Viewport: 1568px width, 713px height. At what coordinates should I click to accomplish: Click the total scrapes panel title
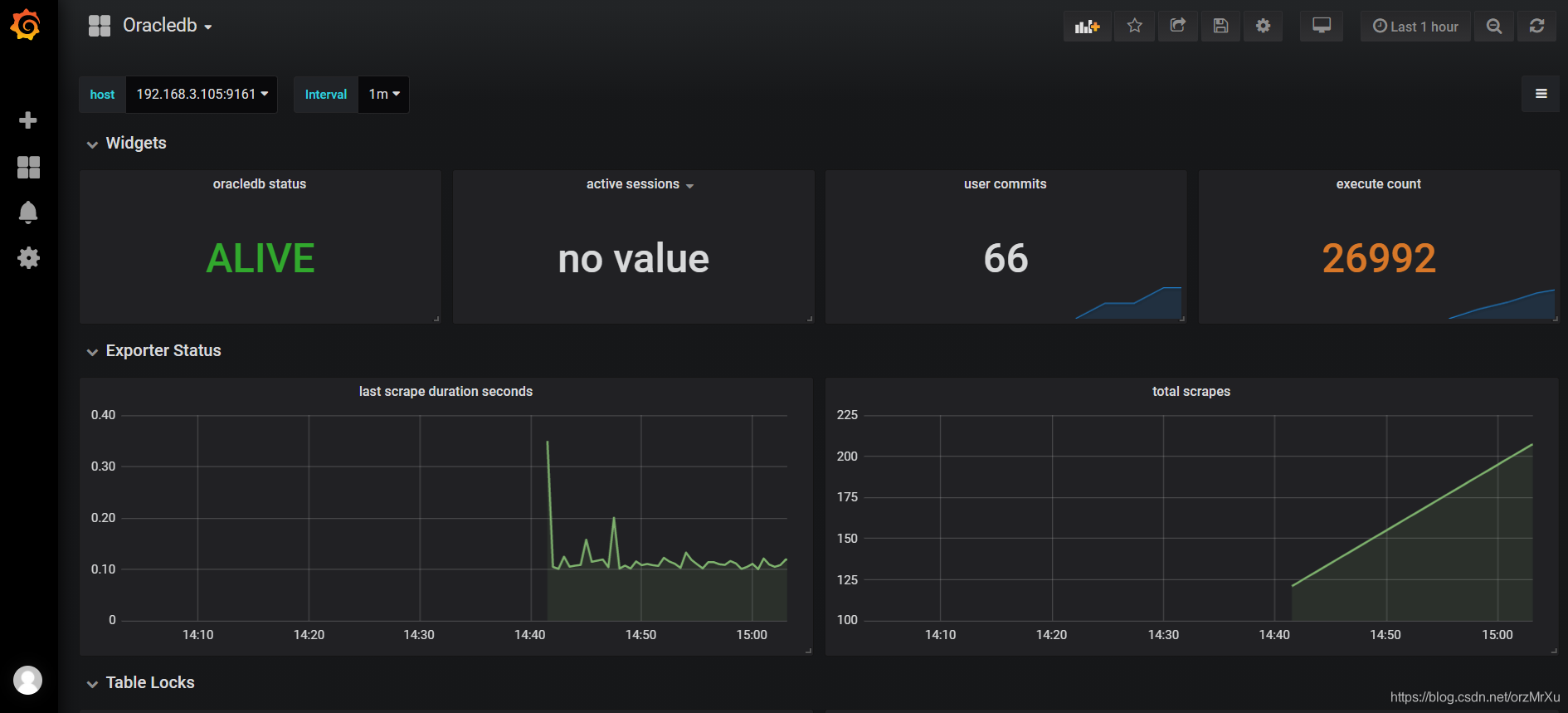pyautogui.click(x=1191, y=392)
